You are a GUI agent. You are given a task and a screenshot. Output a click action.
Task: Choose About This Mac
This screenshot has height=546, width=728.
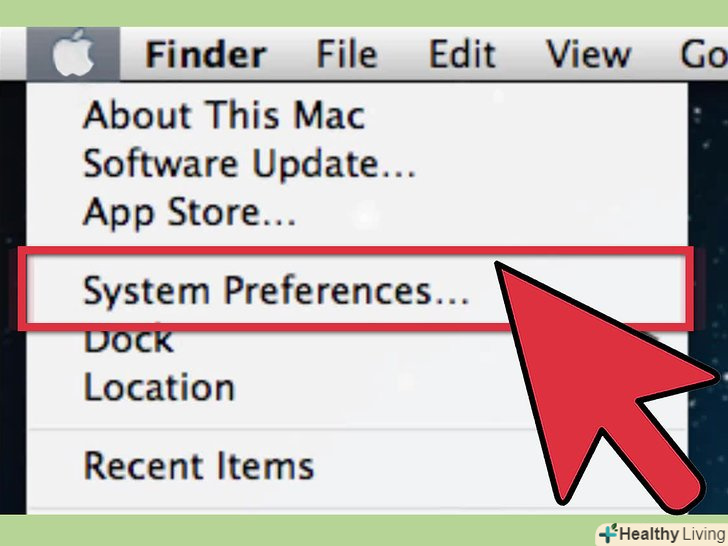pos(224,115)
